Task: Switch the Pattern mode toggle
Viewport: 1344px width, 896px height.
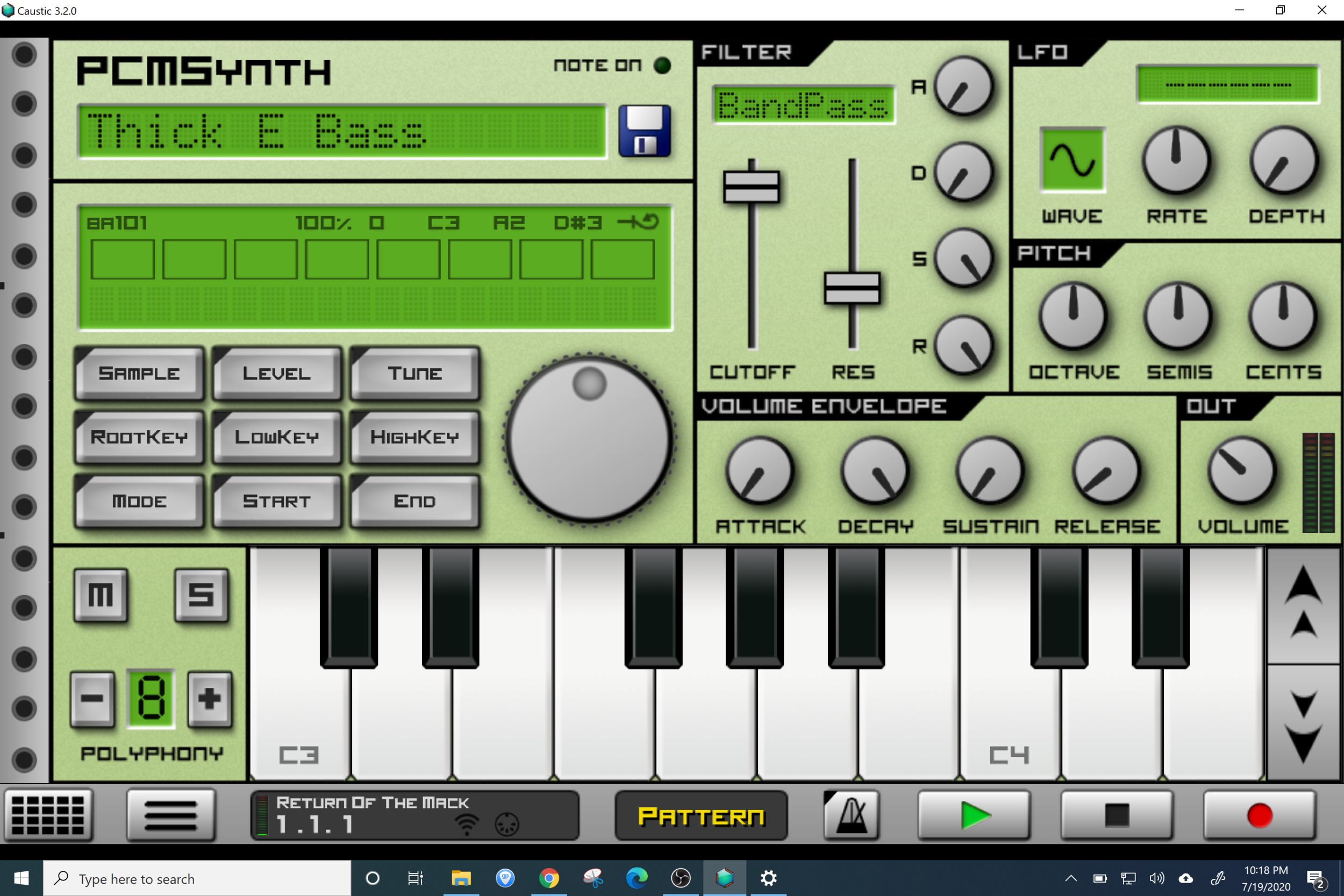Action: (701, 816)
